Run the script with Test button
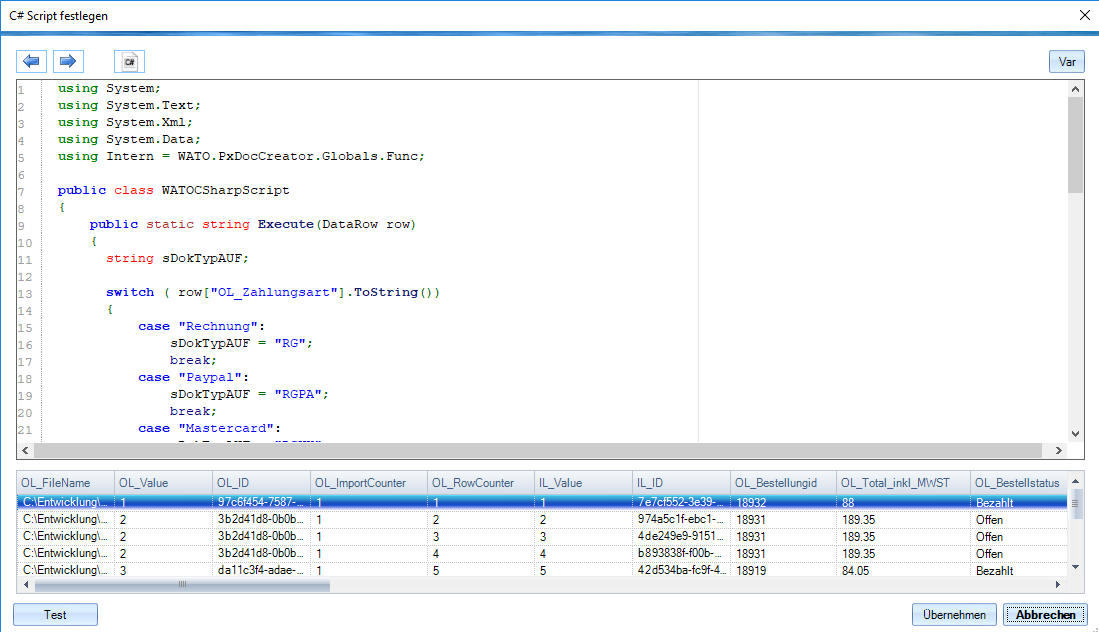Screen dimensions: 1099x632 click(x=55, y=615)
